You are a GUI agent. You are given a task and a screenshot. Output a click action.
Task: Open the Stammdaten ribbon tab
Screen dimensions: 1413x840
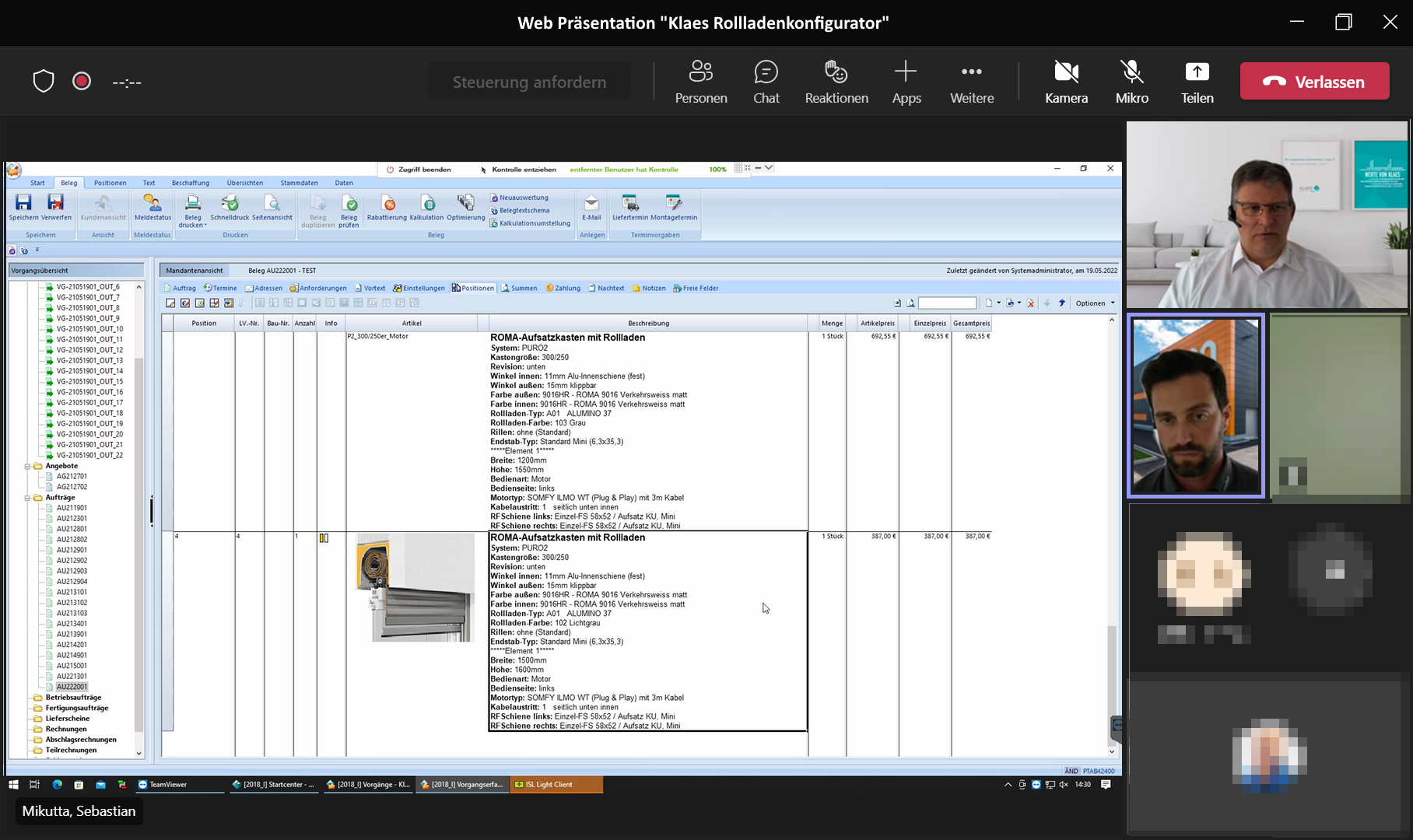[x=299, y=183]
